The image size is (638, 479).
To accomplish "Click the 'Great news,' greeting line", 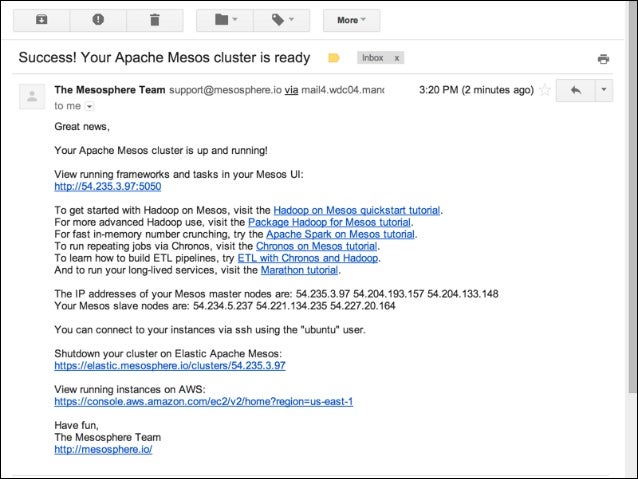I will pos(82,127).
